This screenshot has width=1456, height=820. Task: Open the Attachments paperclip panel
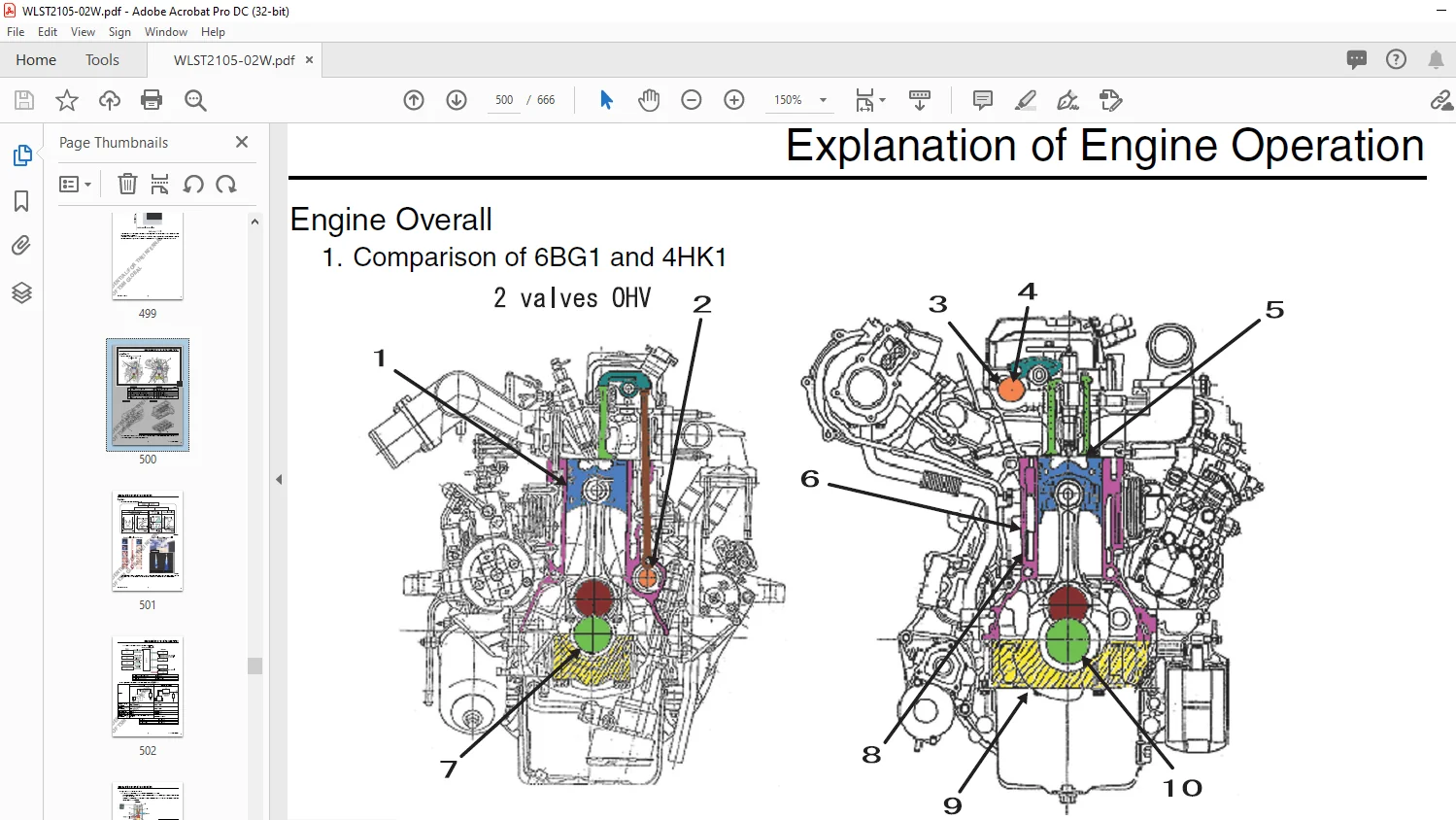pos(21,246)
